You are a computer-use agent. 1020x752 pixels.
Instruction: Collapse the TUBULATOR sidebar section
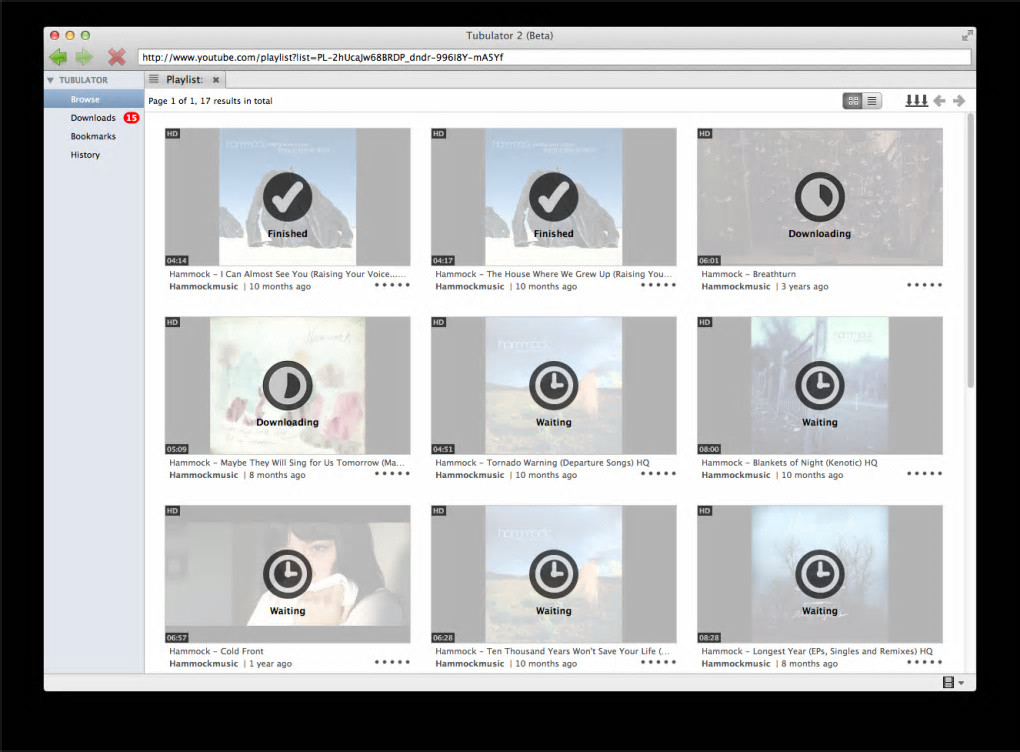point(50,80)
